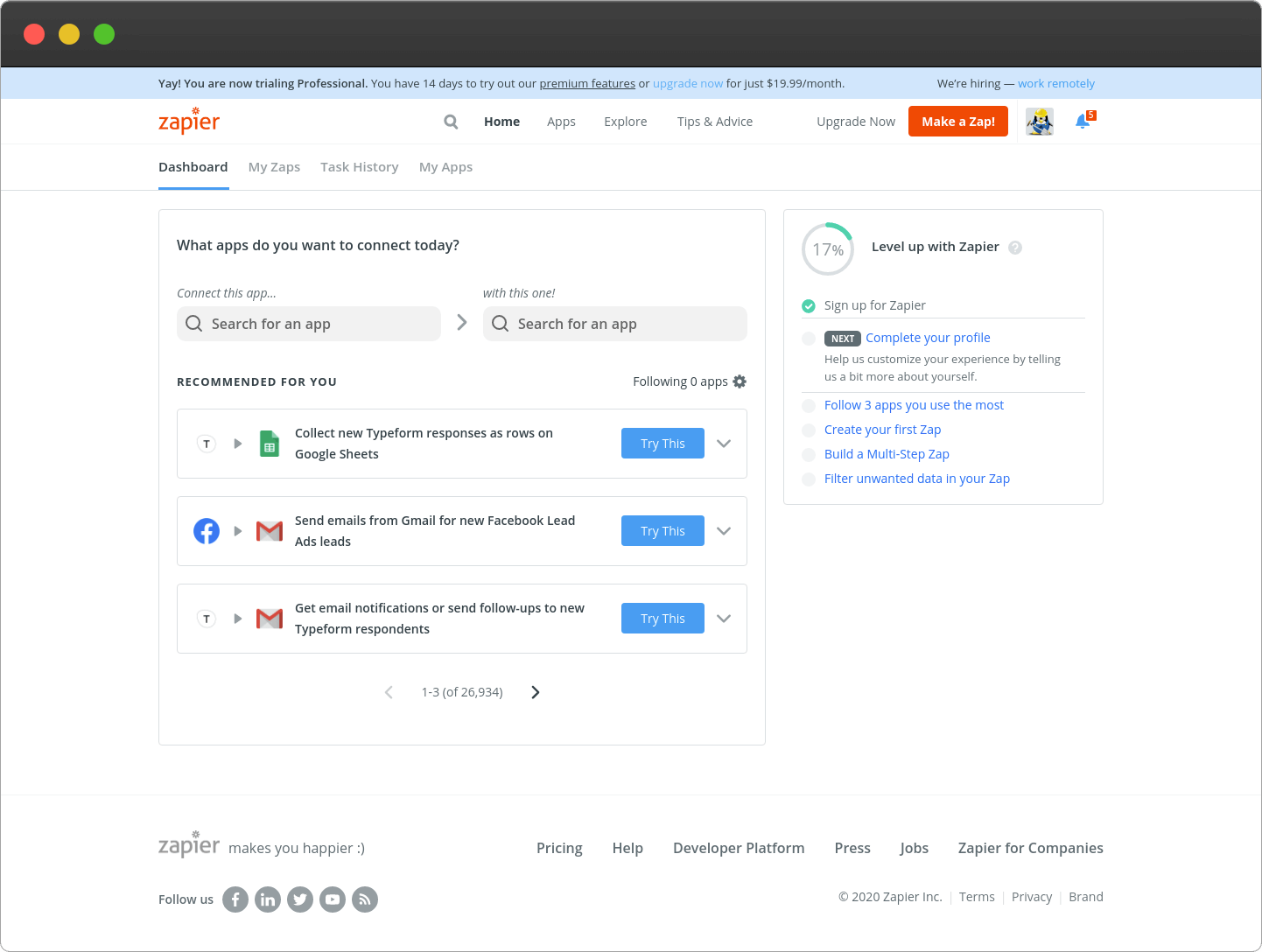Try the Typeform respondents email Zap

(663, 619)
